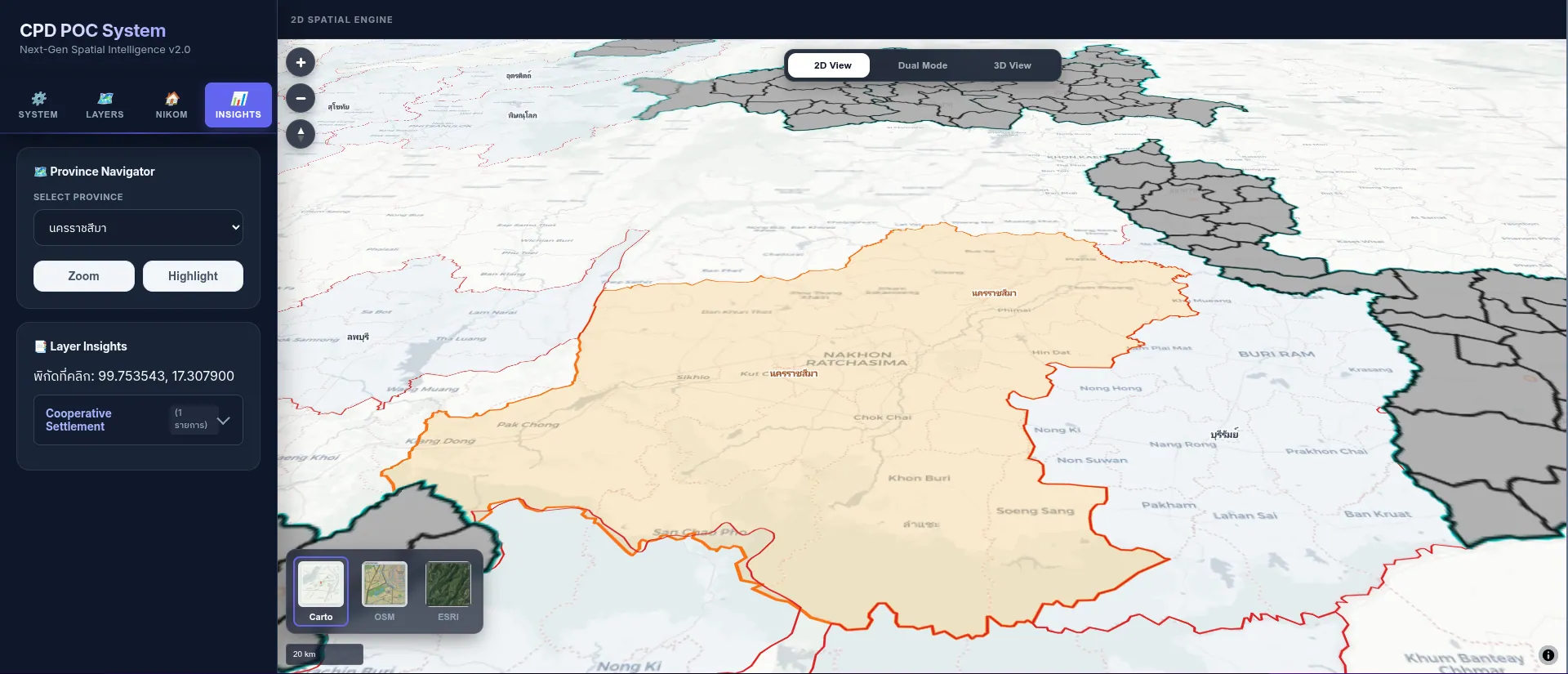
Task: Select the Carto basemap thumbnail
Action: (321, 591)
